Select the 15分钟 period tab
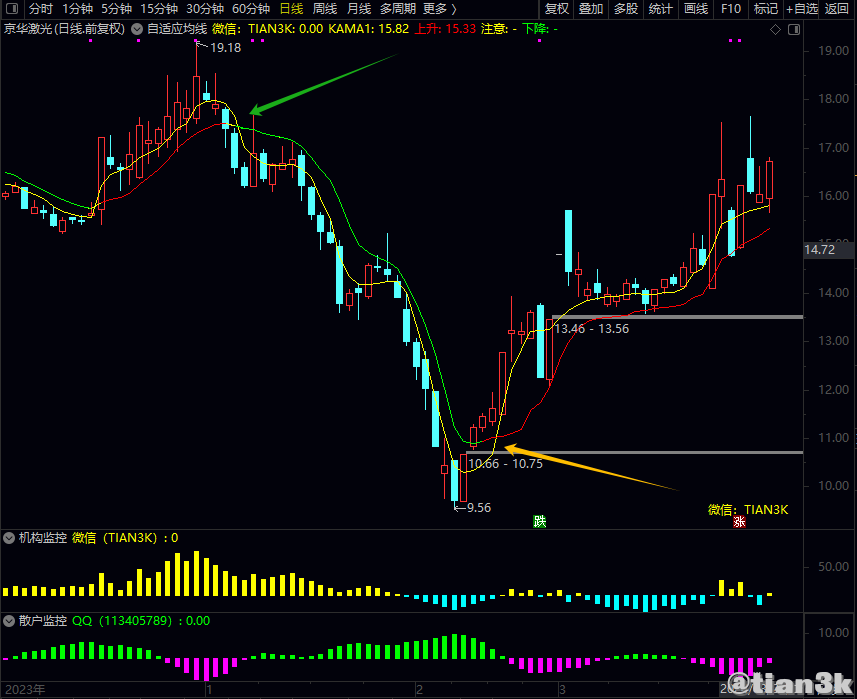The height and width of the screenshot is (699, 857). pos(159,9)
